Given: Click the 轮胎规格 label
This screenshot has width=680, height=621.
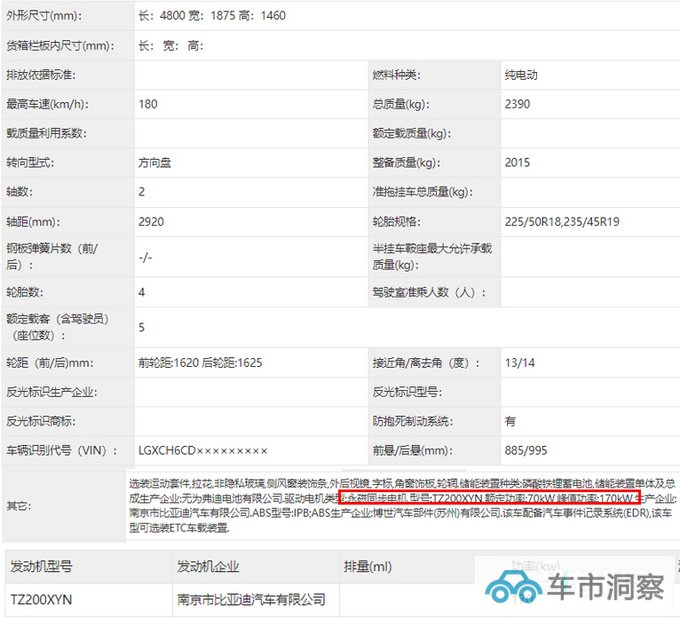Looking at the screenshot, I should [x=396, y=222].
